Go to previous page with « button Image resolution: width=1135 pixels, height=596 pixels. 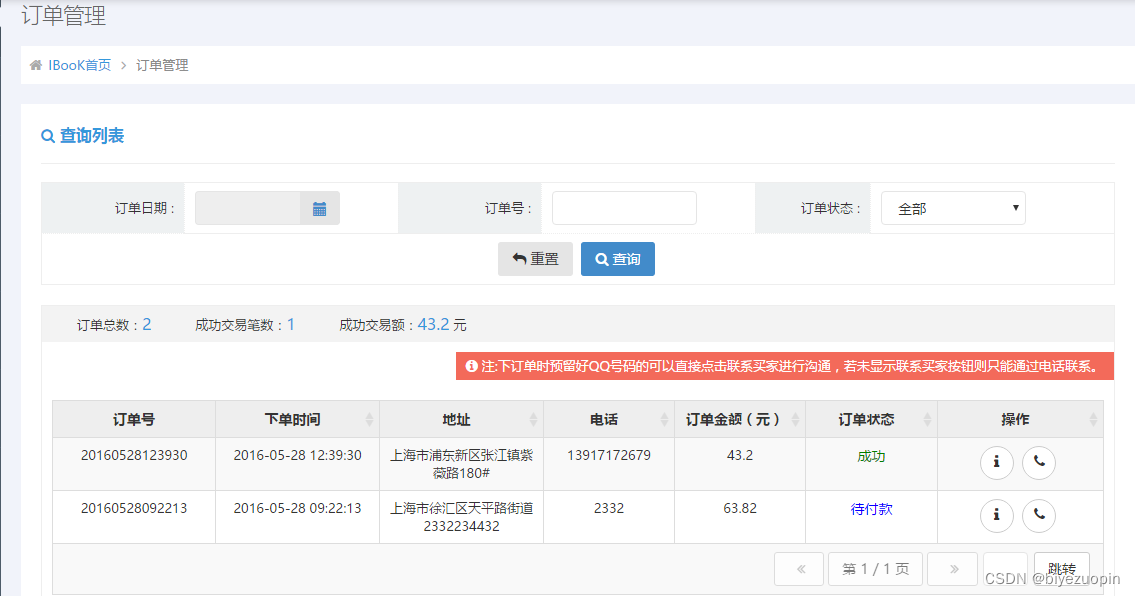(x=799, y=568)
